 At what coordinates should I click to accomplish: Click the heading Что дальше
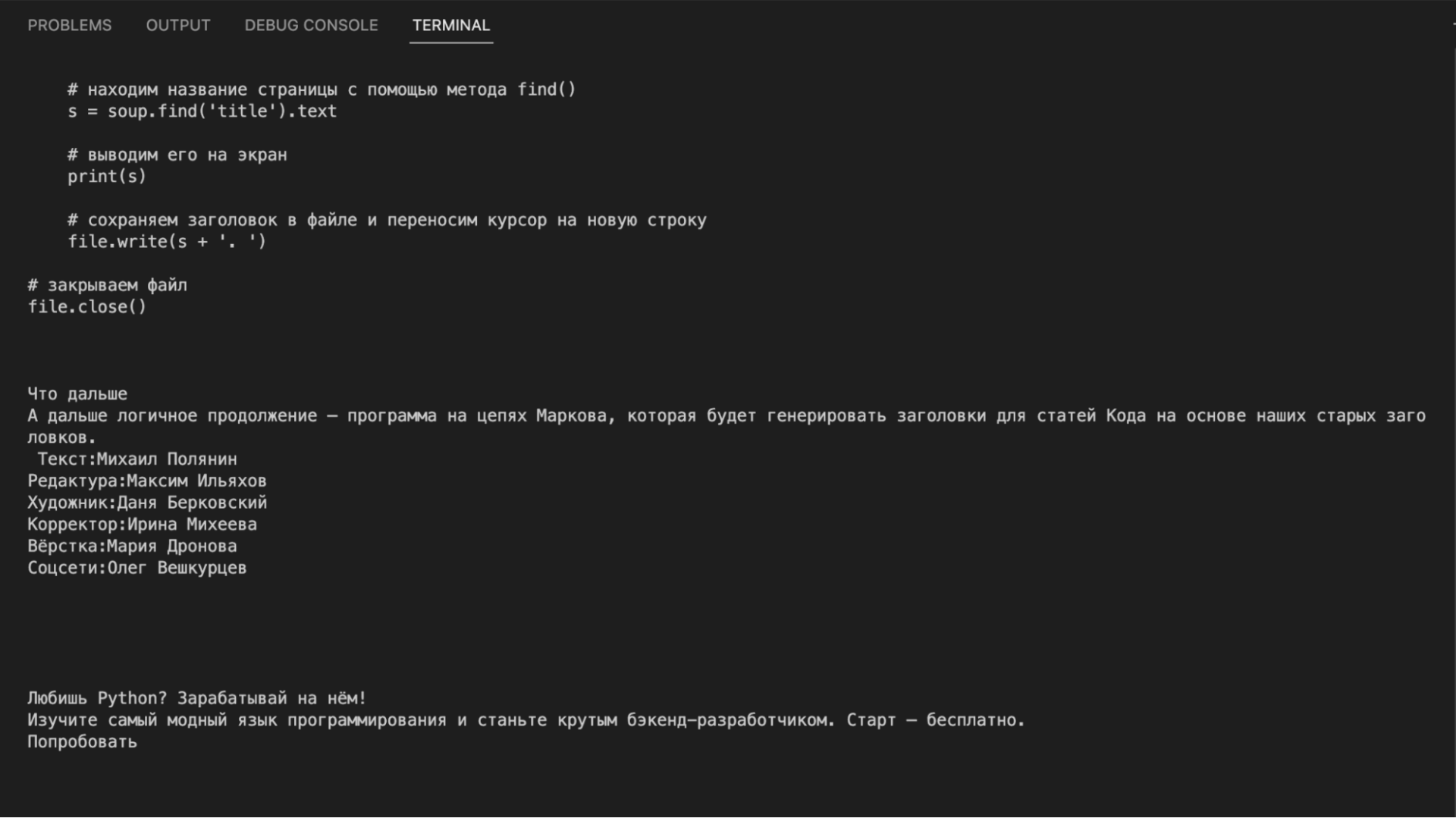click(77, 393)
